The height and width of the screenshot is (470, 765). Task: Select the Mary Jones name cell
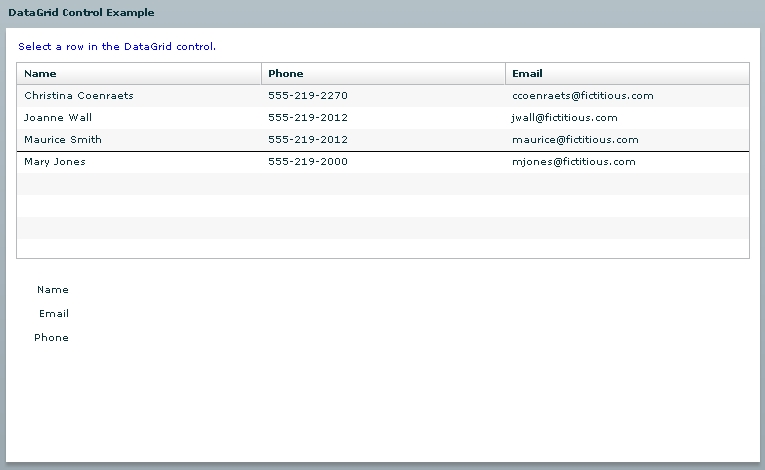(139, 162)
